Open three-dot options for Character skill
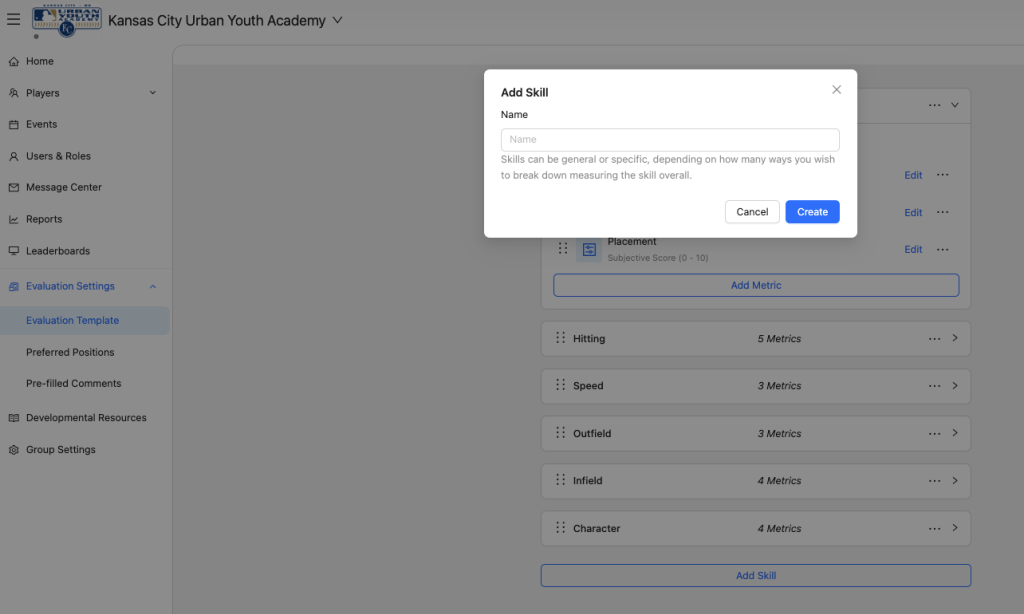Image resolution: width=1024 pixels, height=614 pixels. 934,528
